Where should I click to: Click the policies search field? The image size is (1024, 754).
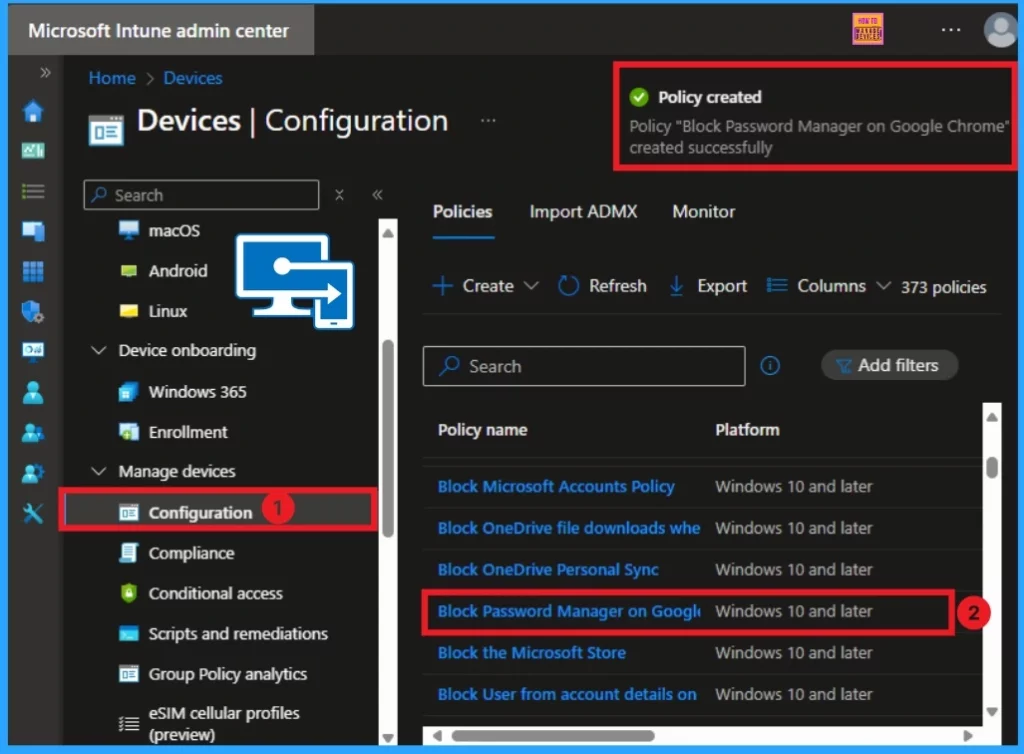tap(584, 366)
